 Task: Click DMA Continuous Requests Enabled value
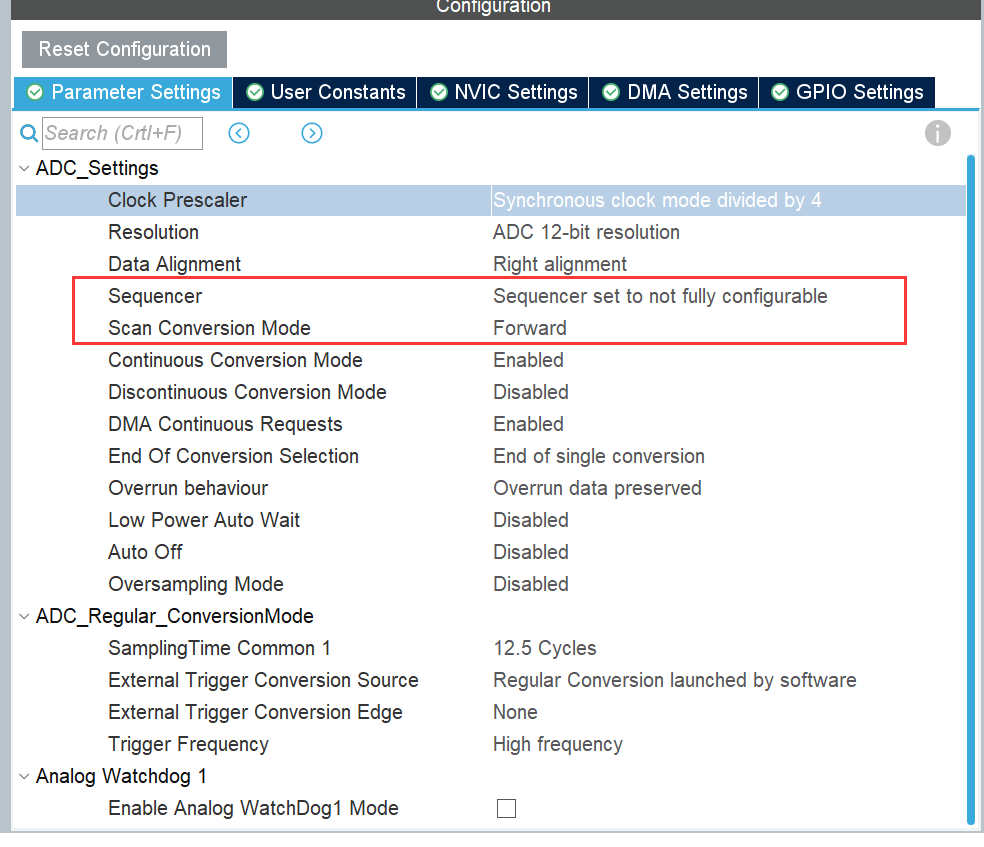click(528, 424)
